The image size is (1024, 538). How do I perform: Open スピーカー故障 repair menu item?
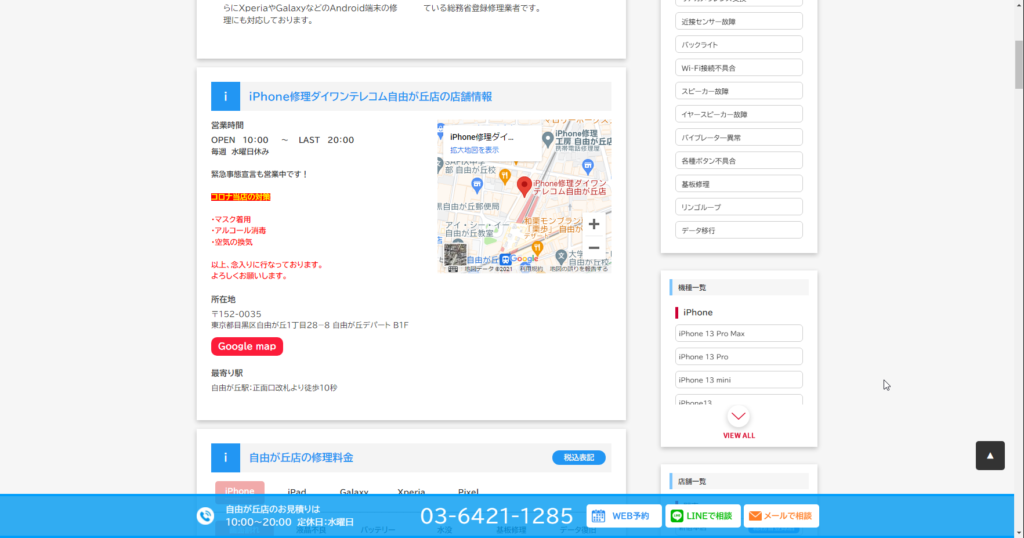coord(739,91)
